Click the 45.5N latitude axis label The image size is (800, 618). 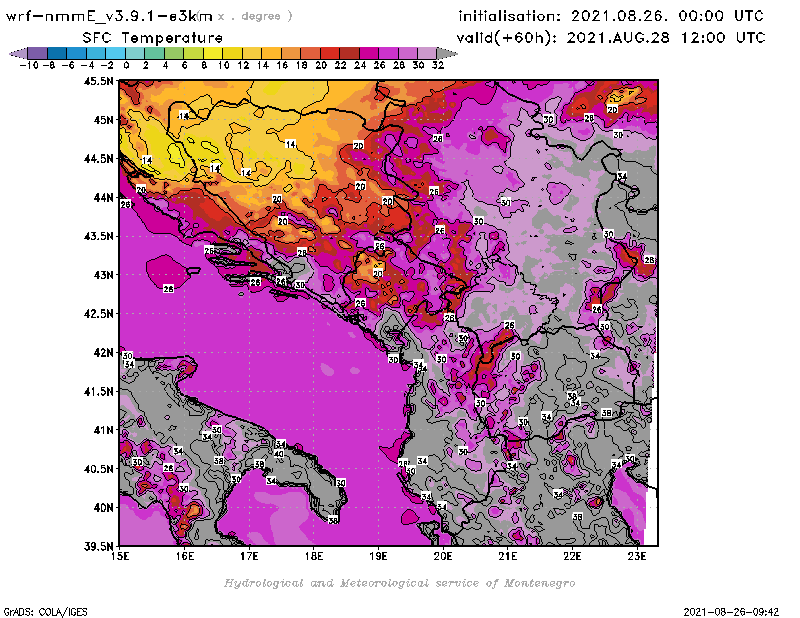click(99, 81)
